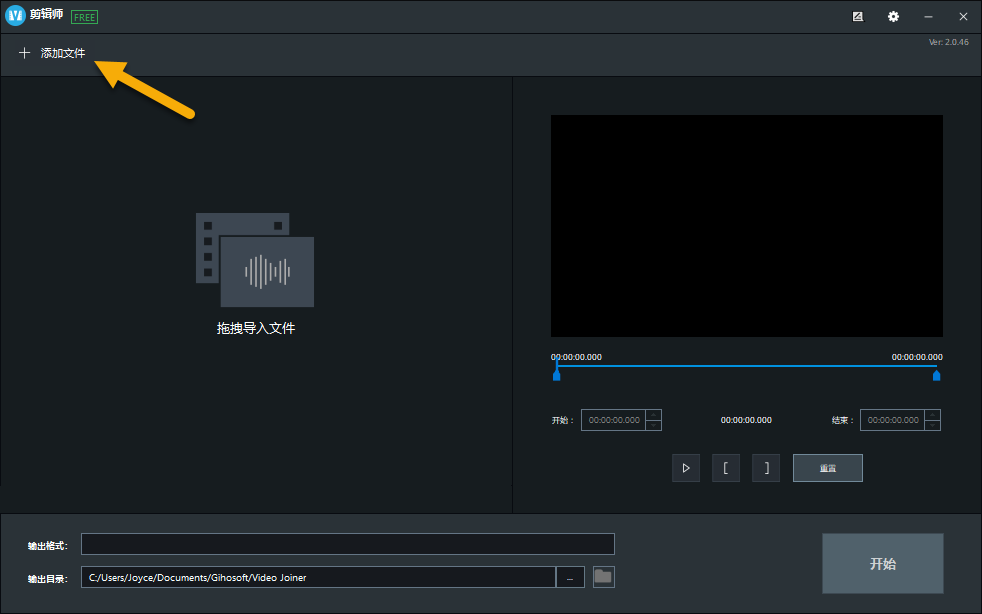Set start point with left bracket button
The width and height of the screenshot is (982, 614).
click(x=726, y=468)
